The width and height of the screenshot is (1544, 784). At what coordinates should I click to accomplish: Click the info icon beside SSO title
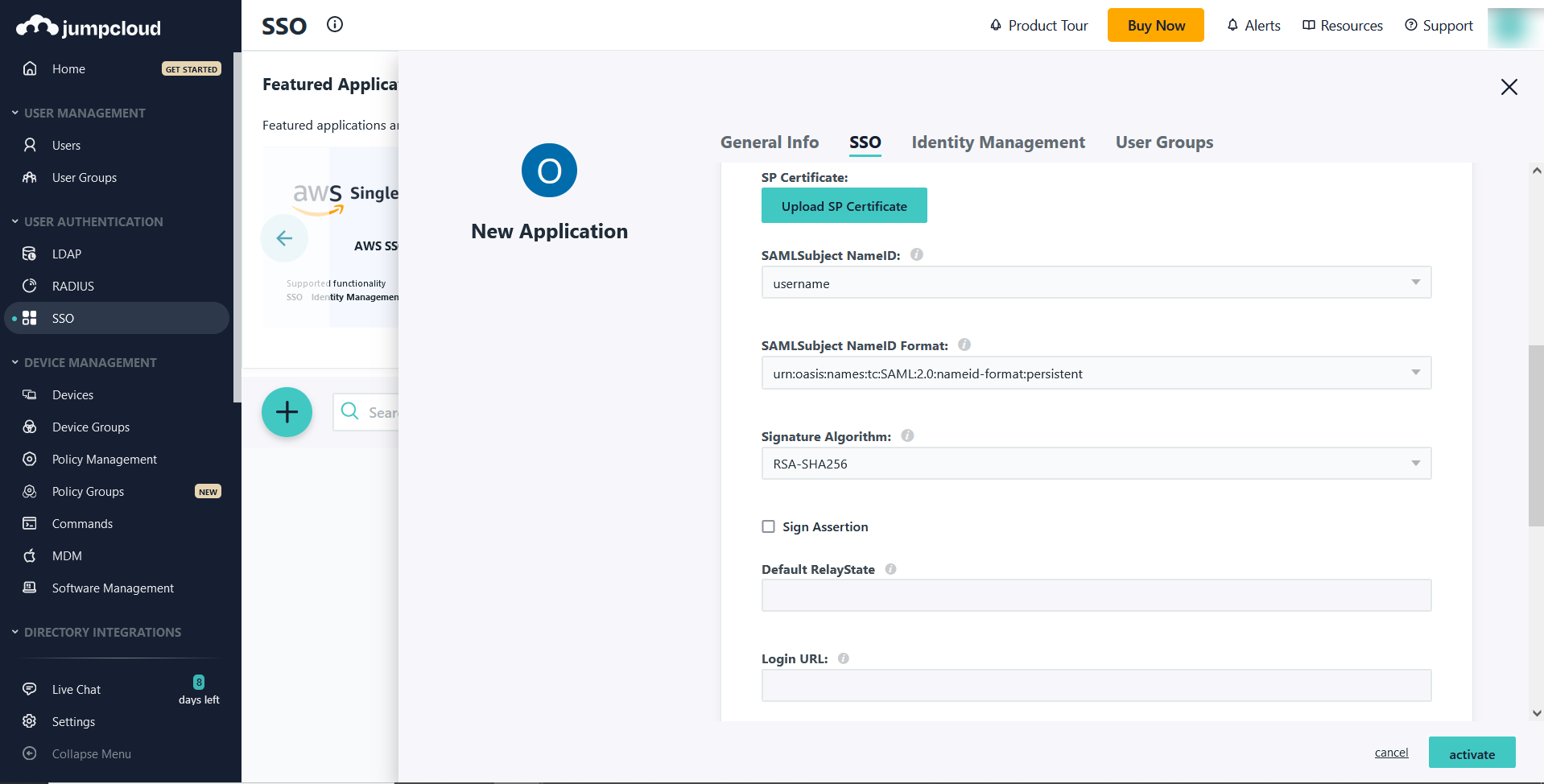pyautogui.click(x=334, y=24)
